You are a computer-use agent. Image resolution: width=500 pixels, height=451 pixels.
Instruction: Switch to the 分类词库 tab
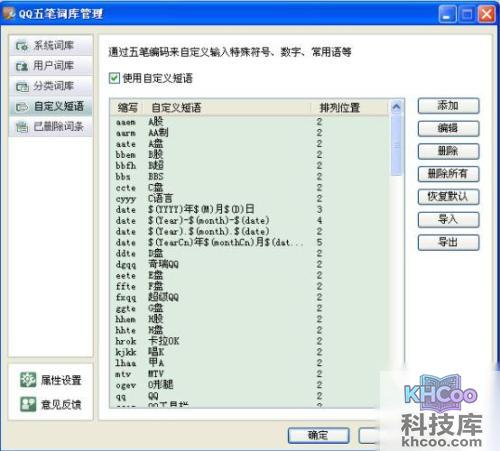click(51, 86)
